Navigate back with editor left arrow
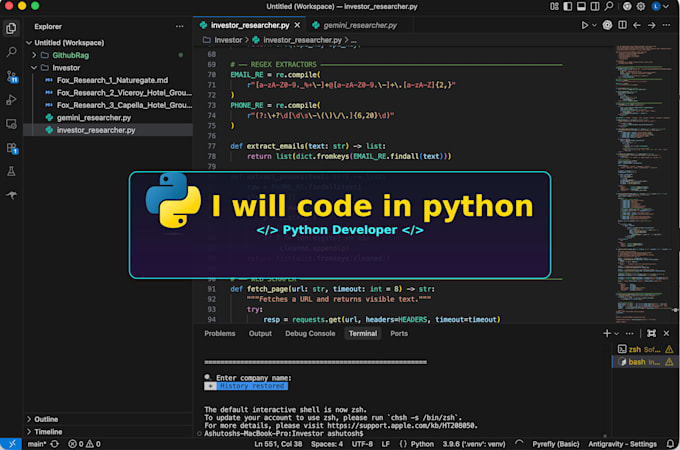The image size is (680, 450). click(637, 26)
